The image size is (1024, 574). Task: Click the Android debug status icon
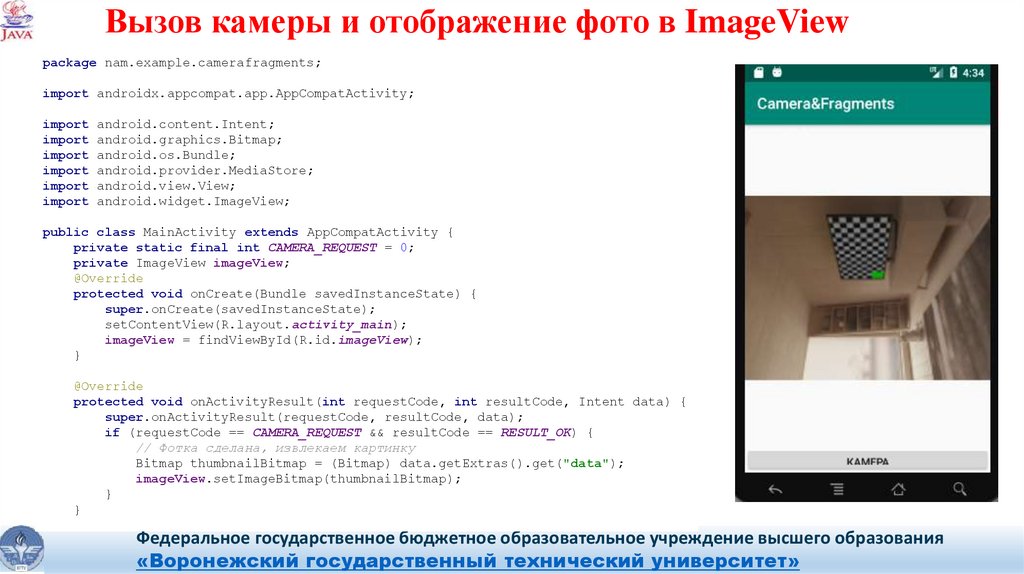tap(777, 73)
